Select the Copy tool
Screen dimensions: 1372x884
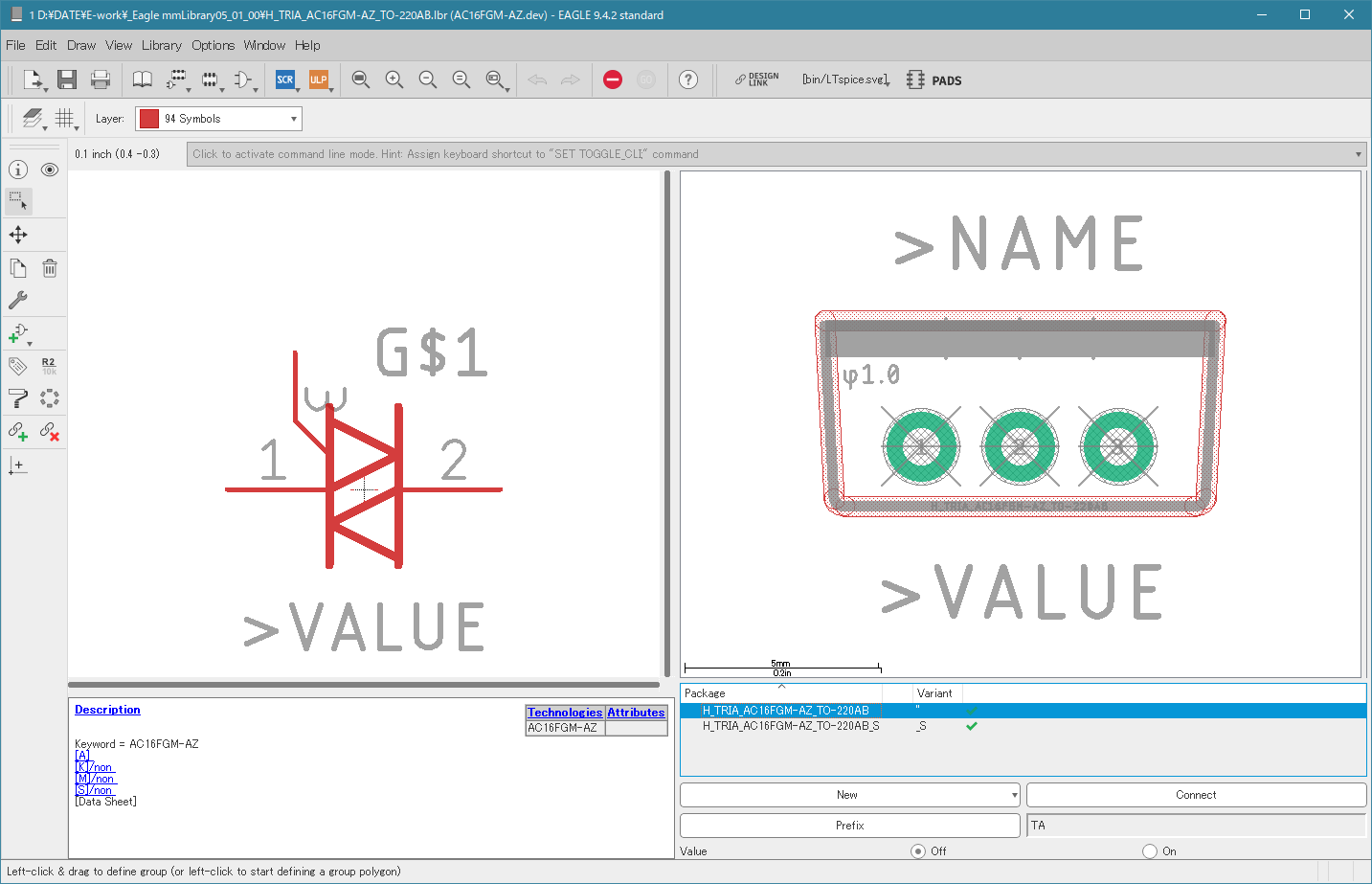[18, 268]
